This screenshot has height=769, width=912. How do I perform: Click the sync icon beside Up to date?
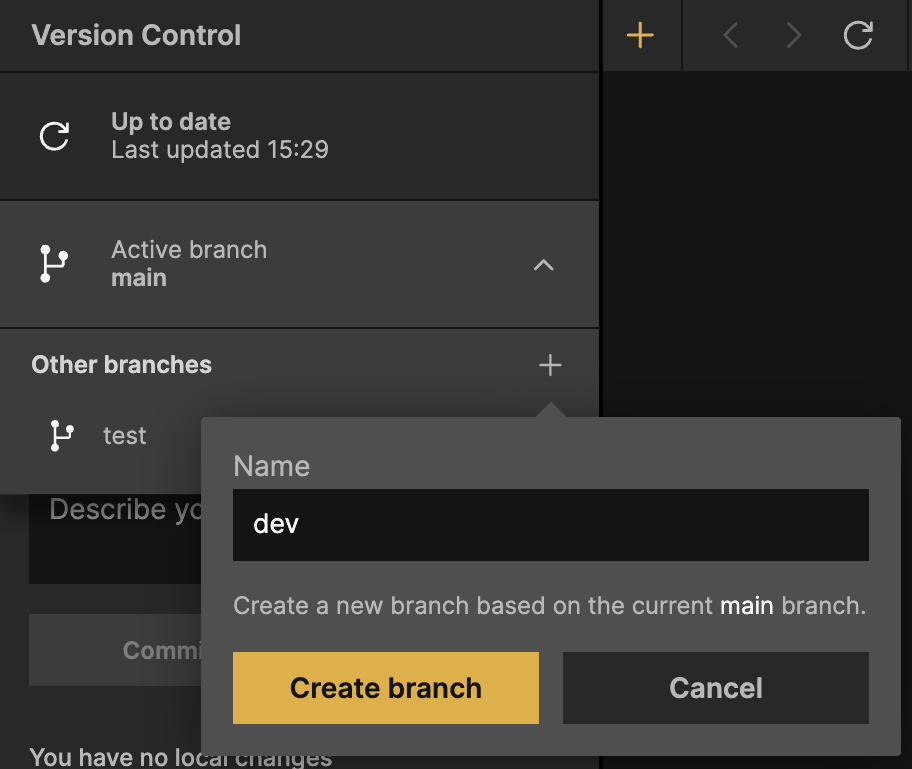54,136
